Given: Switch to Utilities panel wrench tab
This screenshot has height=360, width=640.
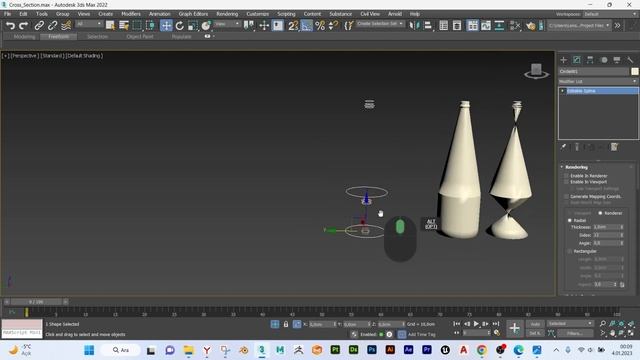Looking at the screenshot, I should click(x=630, y=60).
